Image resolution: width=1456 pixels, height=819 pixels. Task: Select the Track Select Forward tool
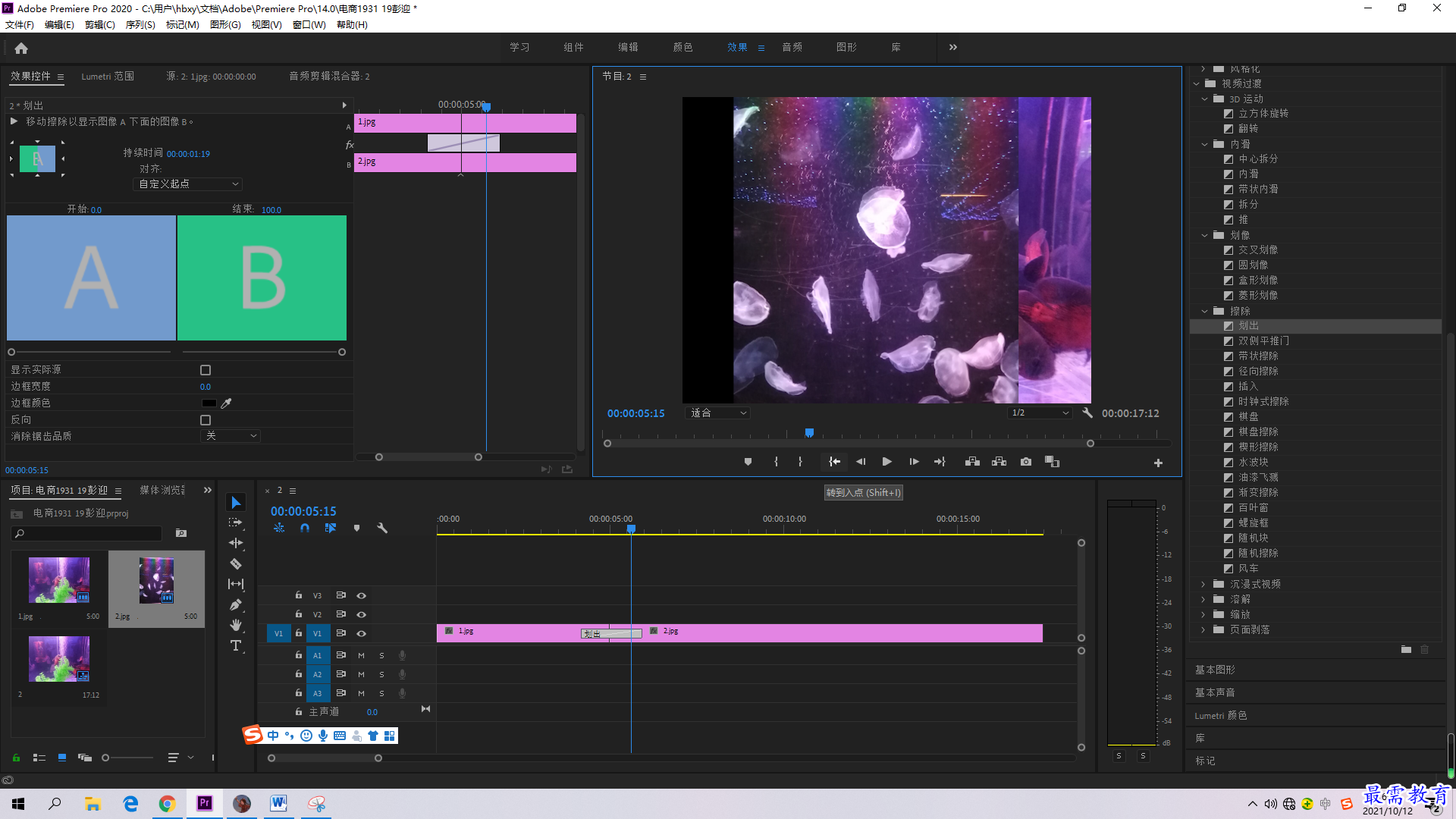[236, 522]
